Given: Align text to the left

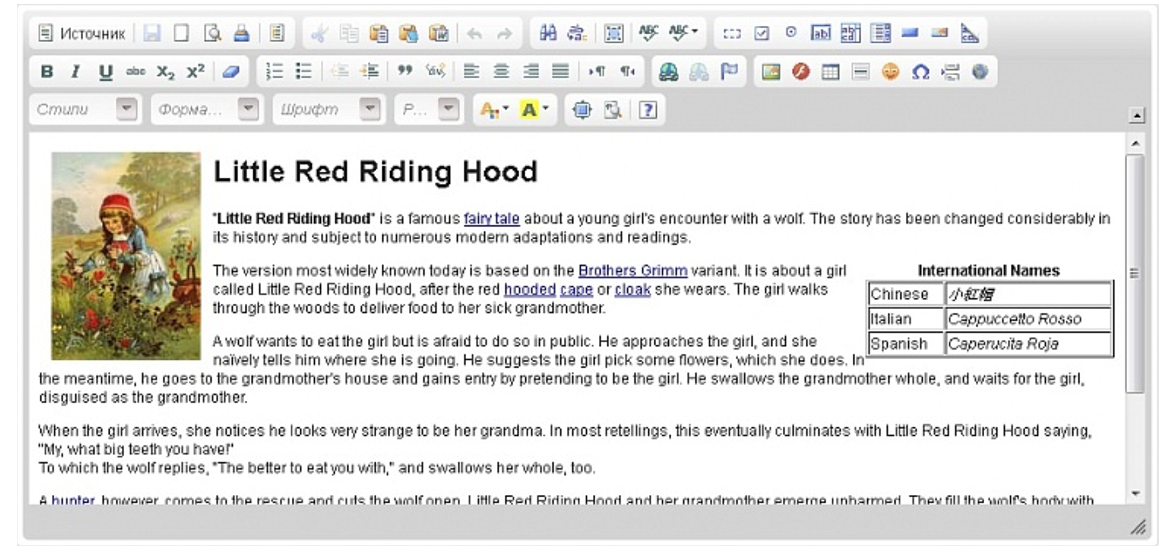Looking at the screenshot, I should click(471, 72).
